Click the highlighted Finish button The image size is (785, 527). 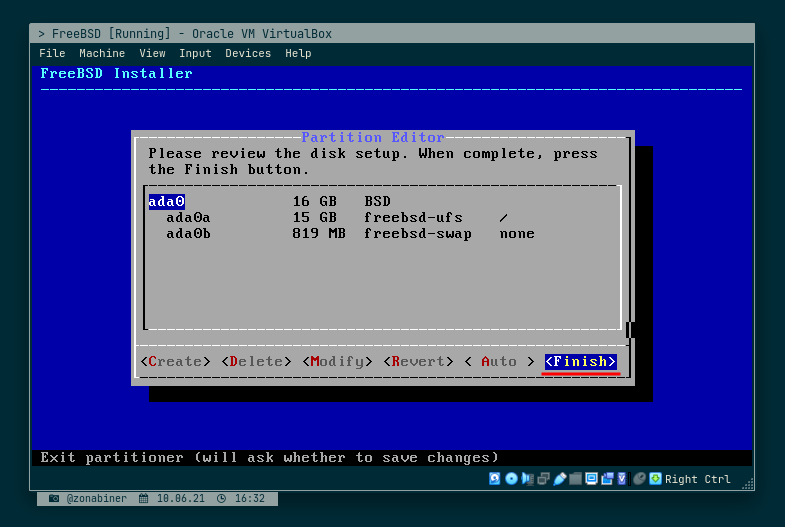click(581, 361)
